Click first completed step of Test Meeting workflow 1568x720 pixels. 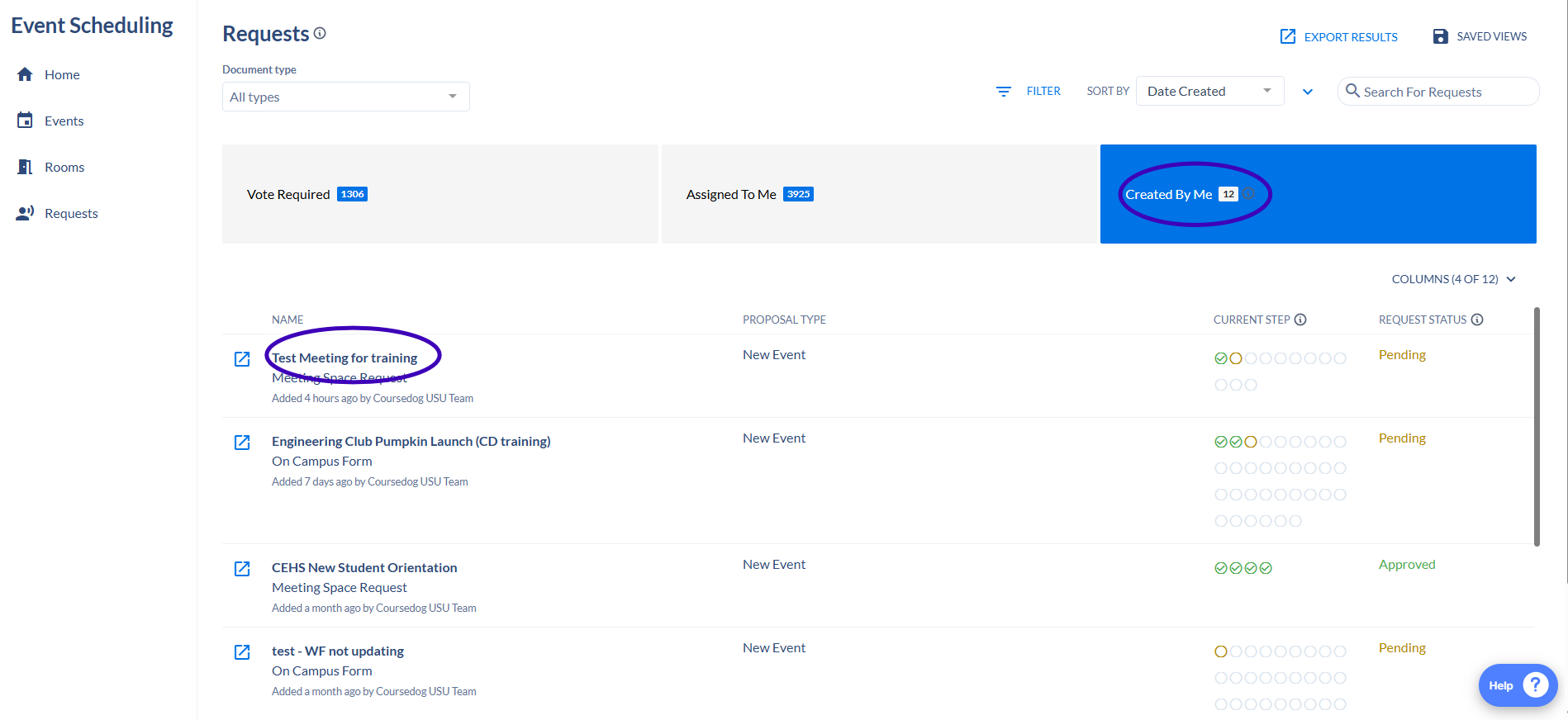[x=1220, y=358]
